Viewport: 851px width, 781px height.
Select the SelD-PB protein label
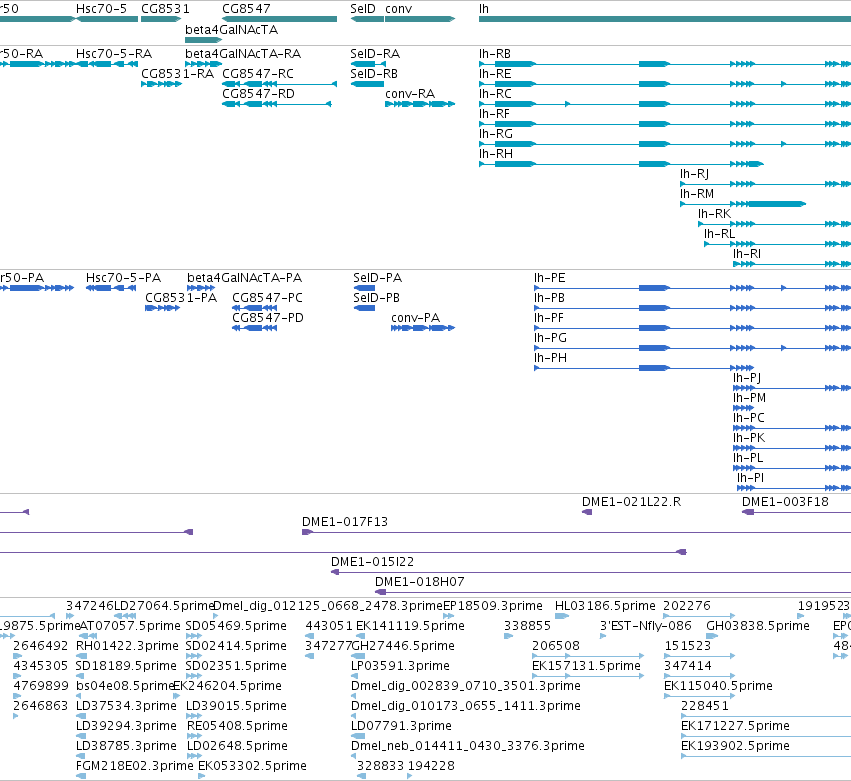point(376,297)
